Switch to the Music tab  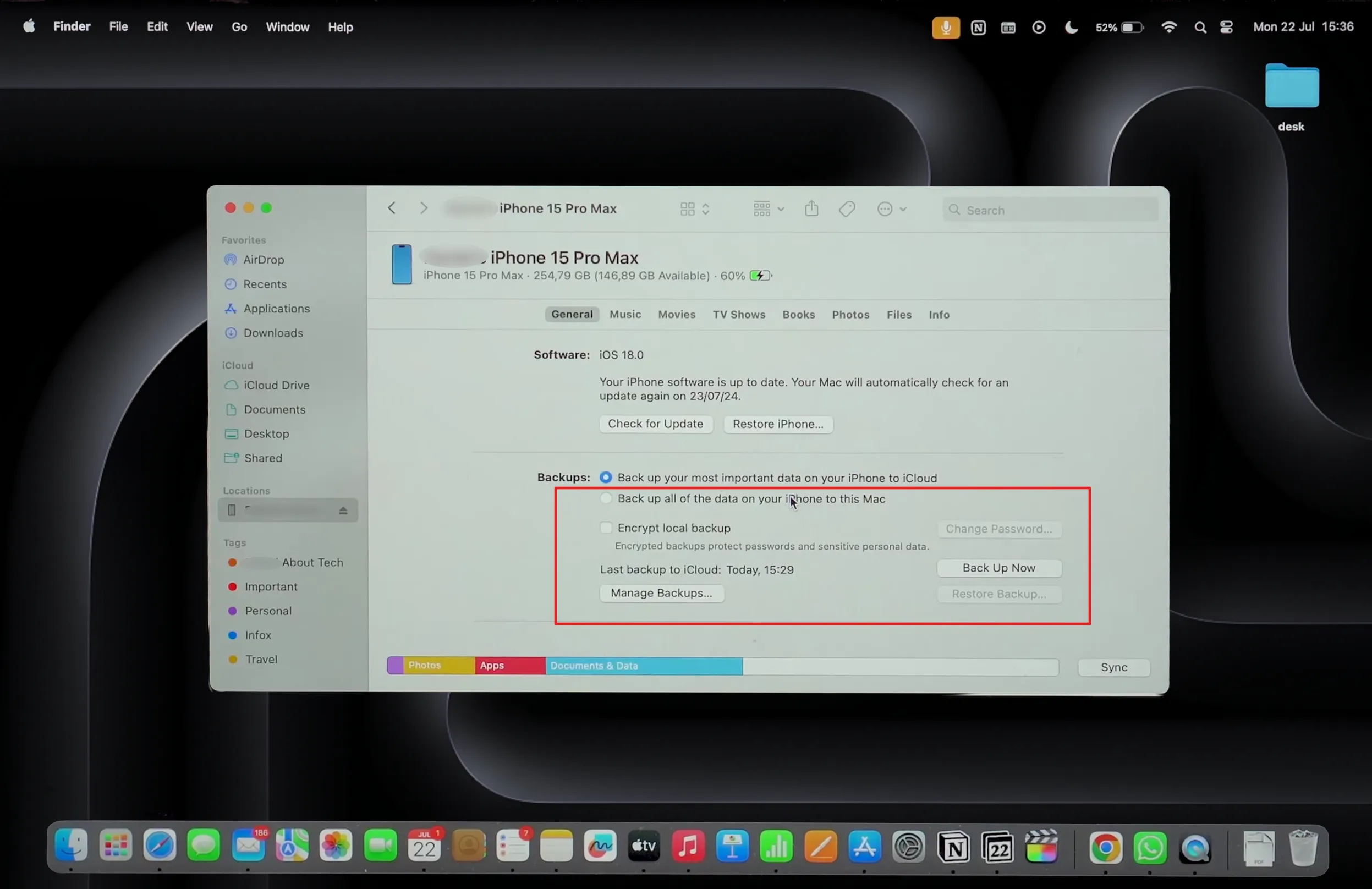(625, 314)
